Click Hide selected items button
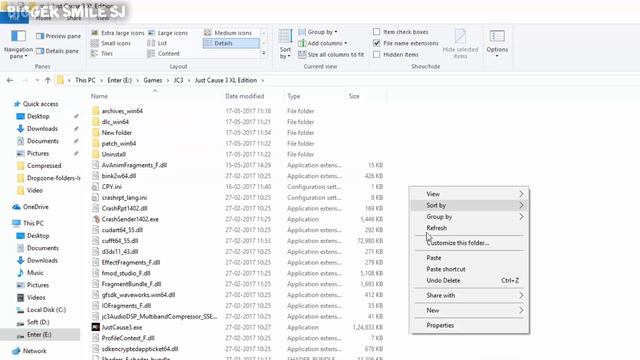This screenshot has height=360, width=640. pyautogui.click(x=460, y=44)
